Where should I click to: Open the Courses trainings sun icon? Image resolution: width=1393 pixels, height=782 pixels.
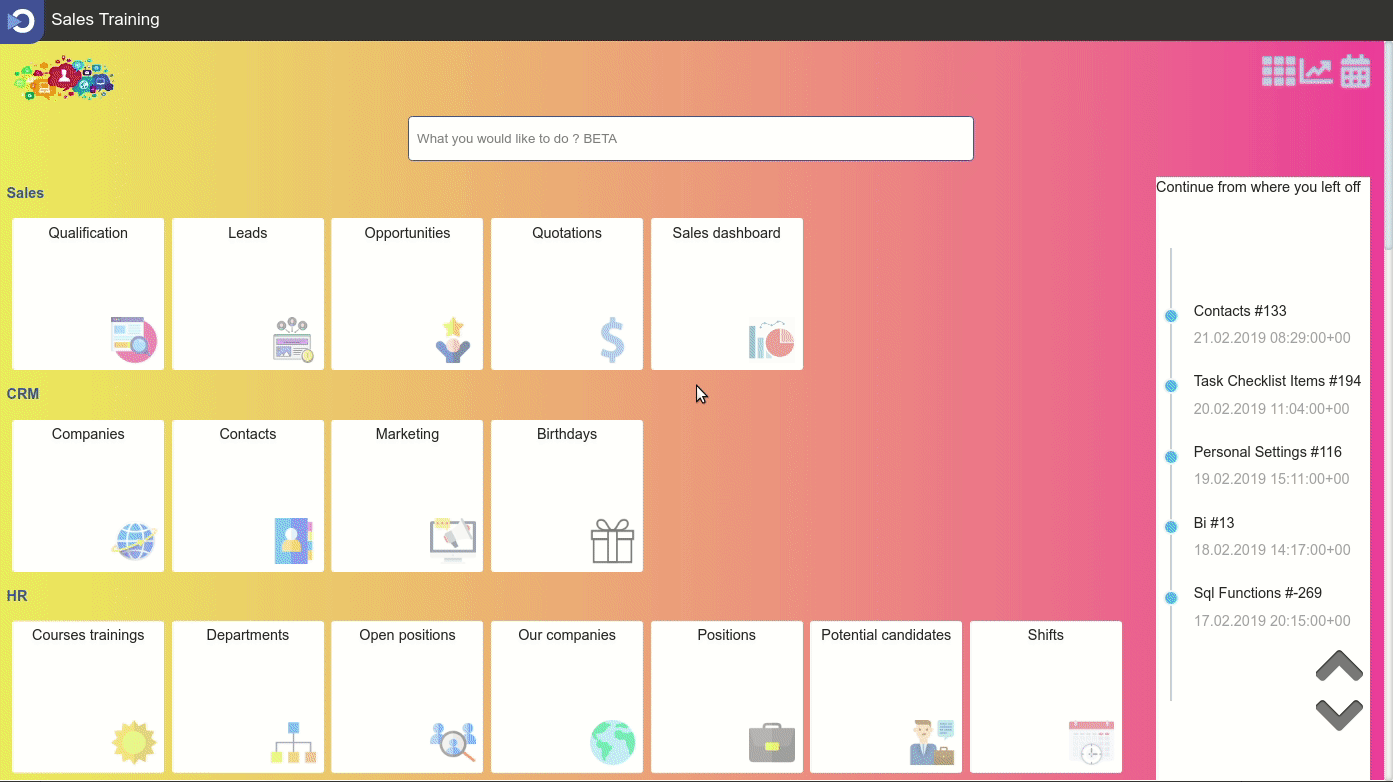(134, 742)
